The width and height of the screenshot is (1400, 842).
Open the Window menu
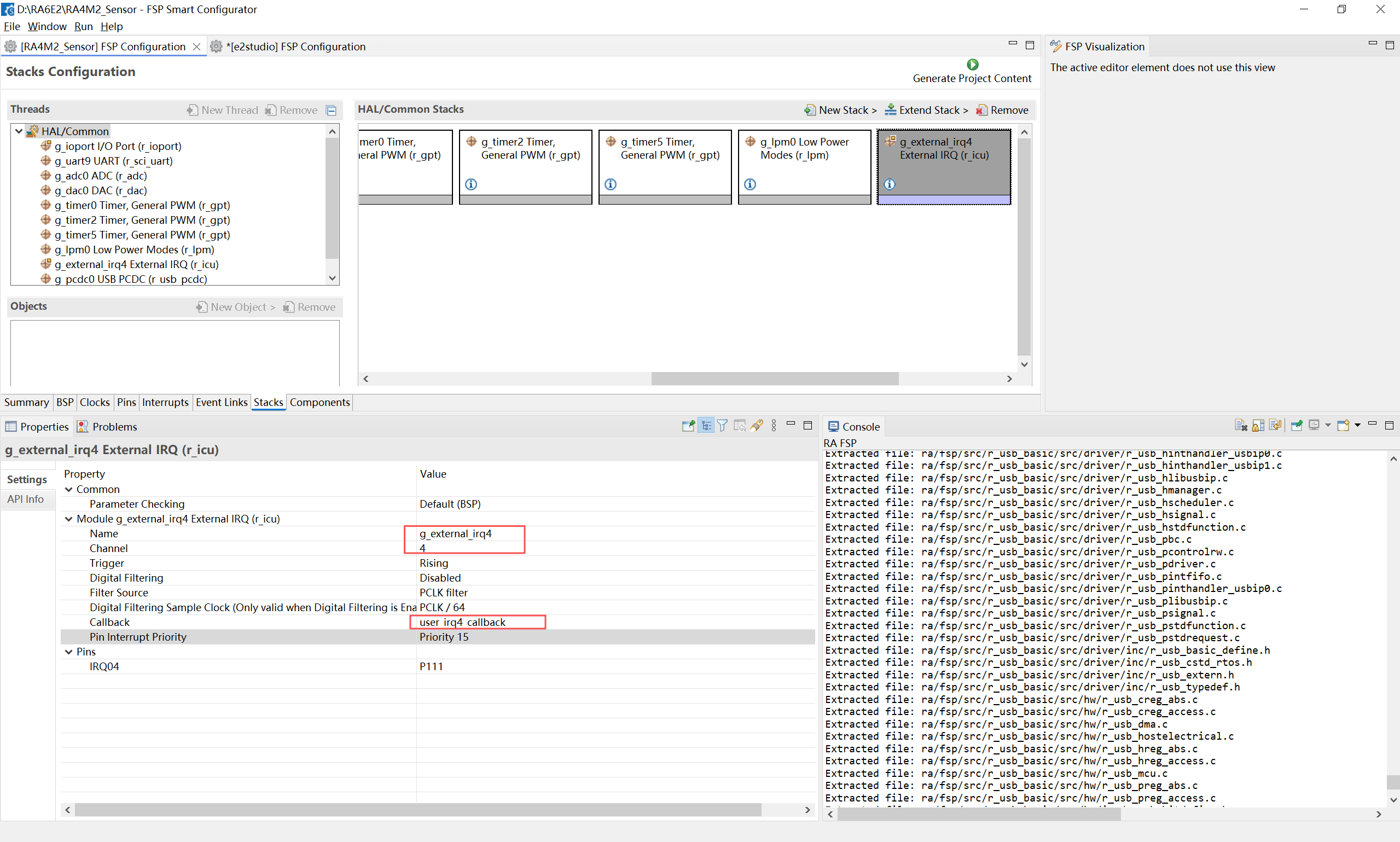[47, 26]
